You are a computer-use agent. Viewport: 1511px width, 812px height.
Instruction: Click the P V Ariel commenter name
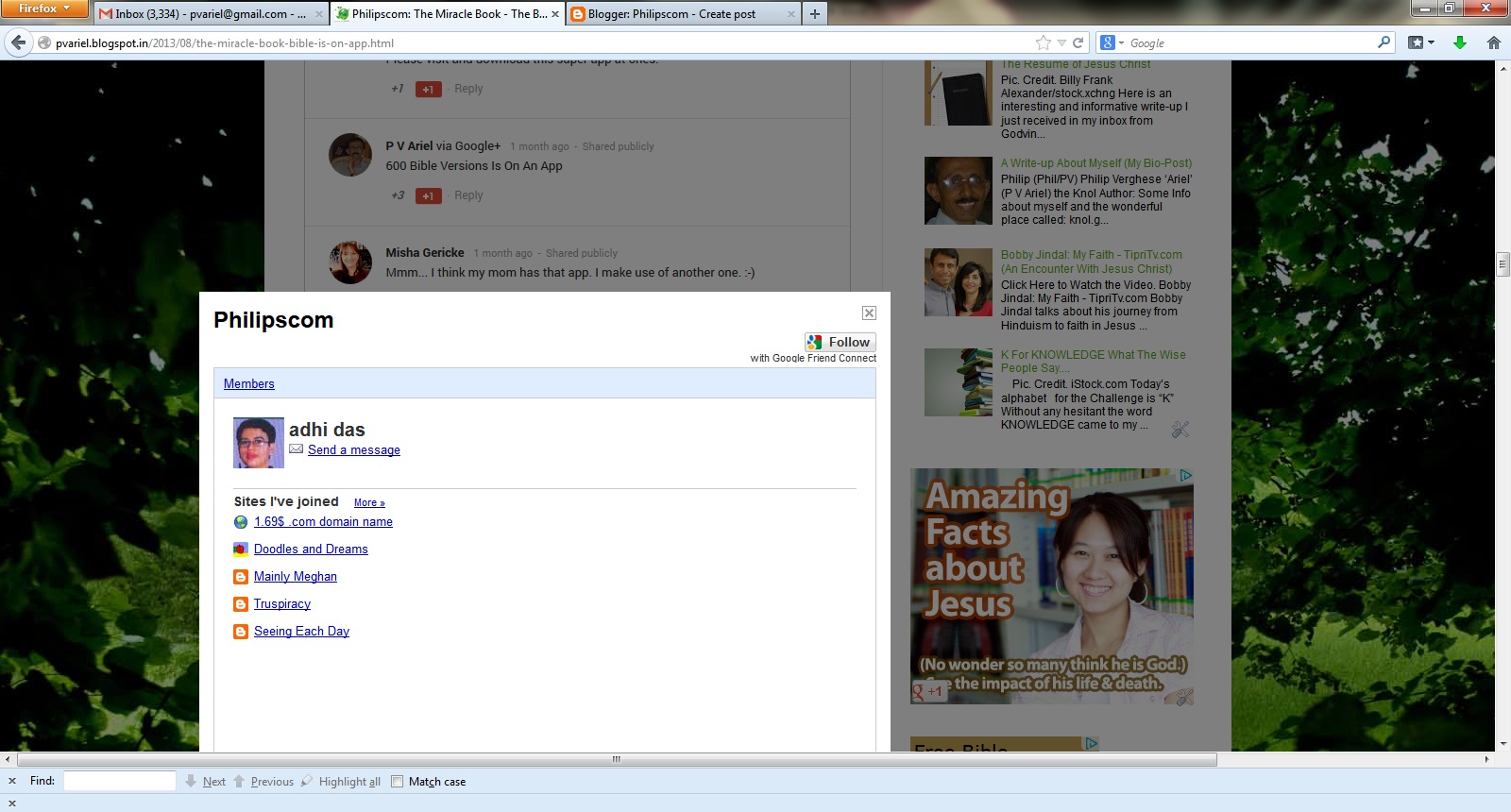pos(409,146)
